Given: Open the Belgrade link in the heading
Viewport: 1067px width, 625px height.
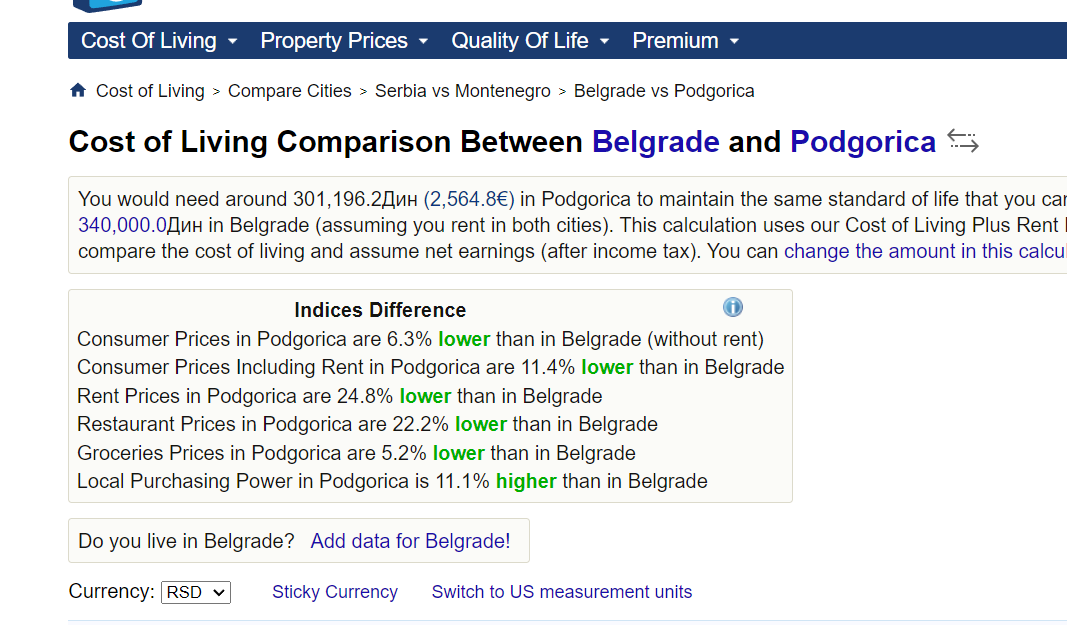Looking at the screenshot, I should 656,142.
